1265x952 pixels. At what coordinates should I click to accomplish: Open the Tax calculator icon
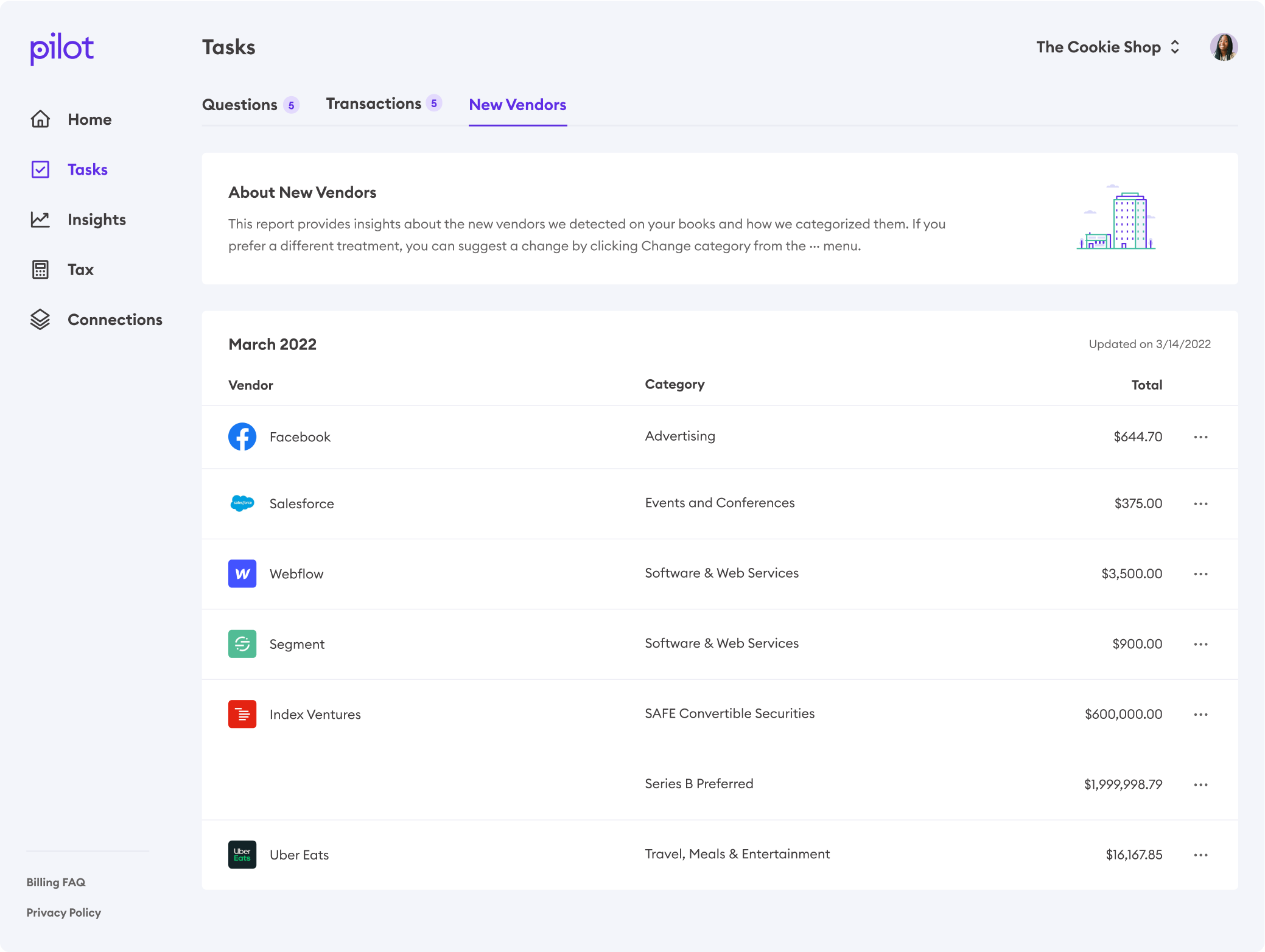click(40, 269)
